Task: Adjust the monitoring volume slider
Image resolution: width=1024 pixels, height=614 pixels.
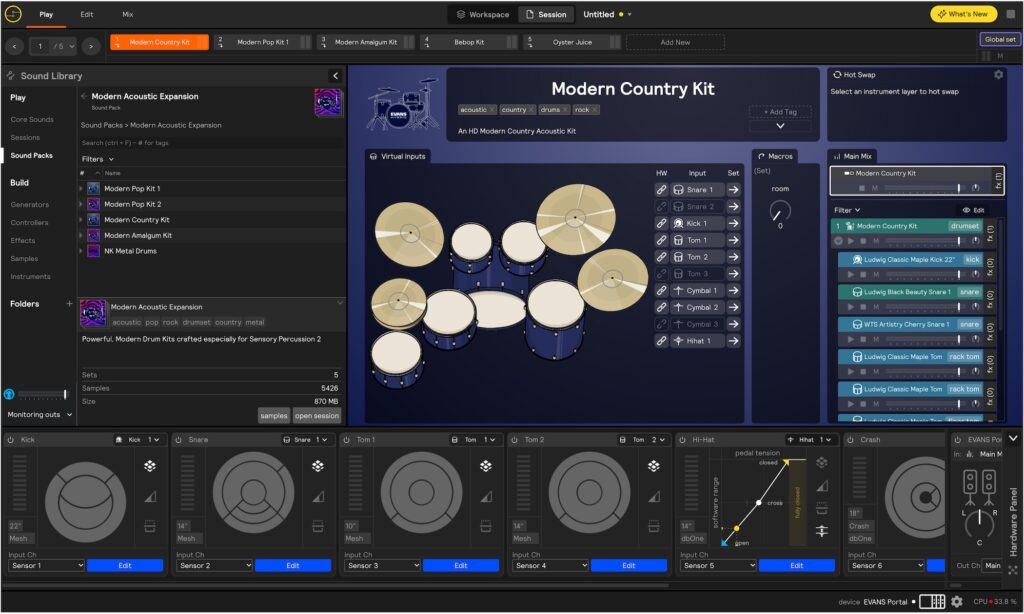Action: [42, 394]
